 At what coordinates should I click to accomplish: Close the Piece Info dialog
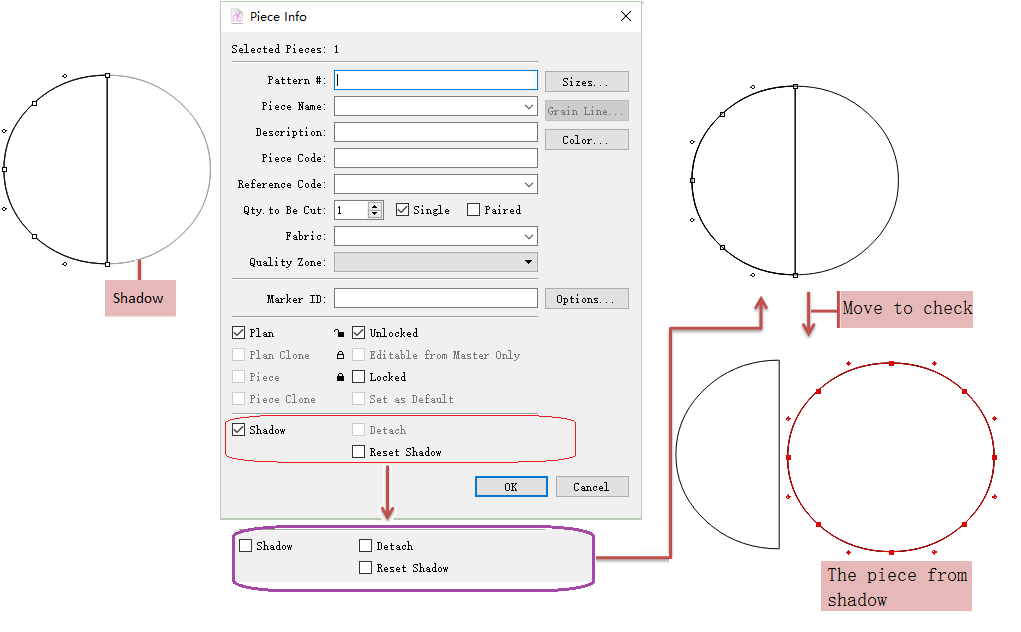coord(626,17)
